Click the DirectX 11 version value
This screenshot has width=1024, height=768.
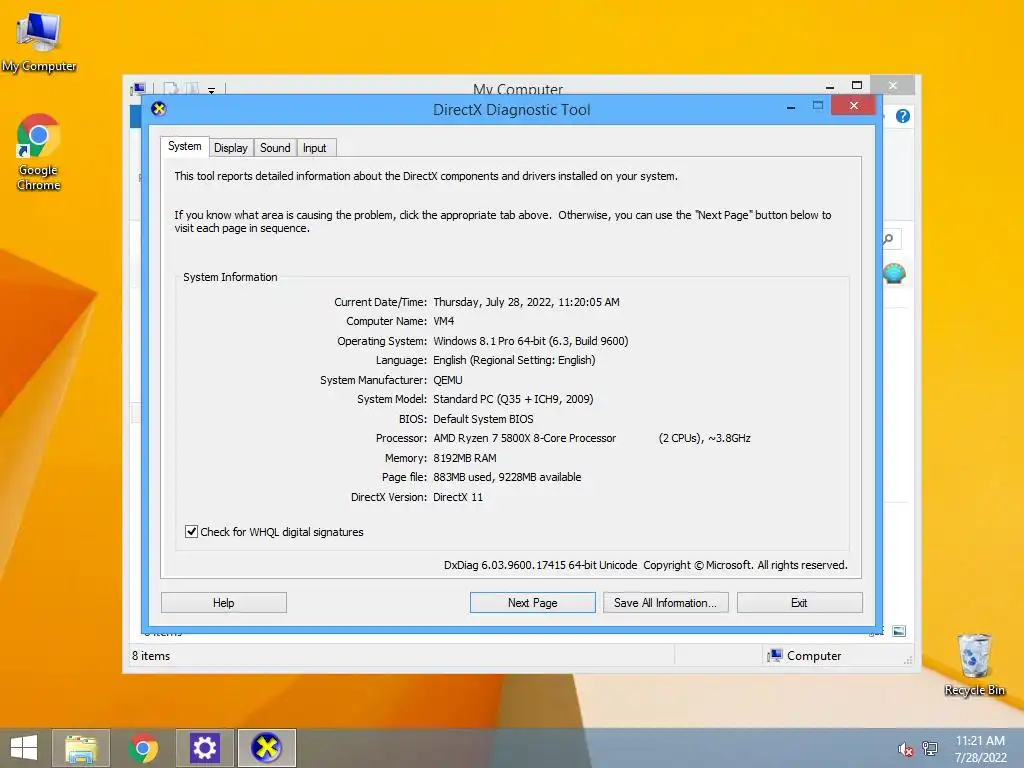point(458,497)
